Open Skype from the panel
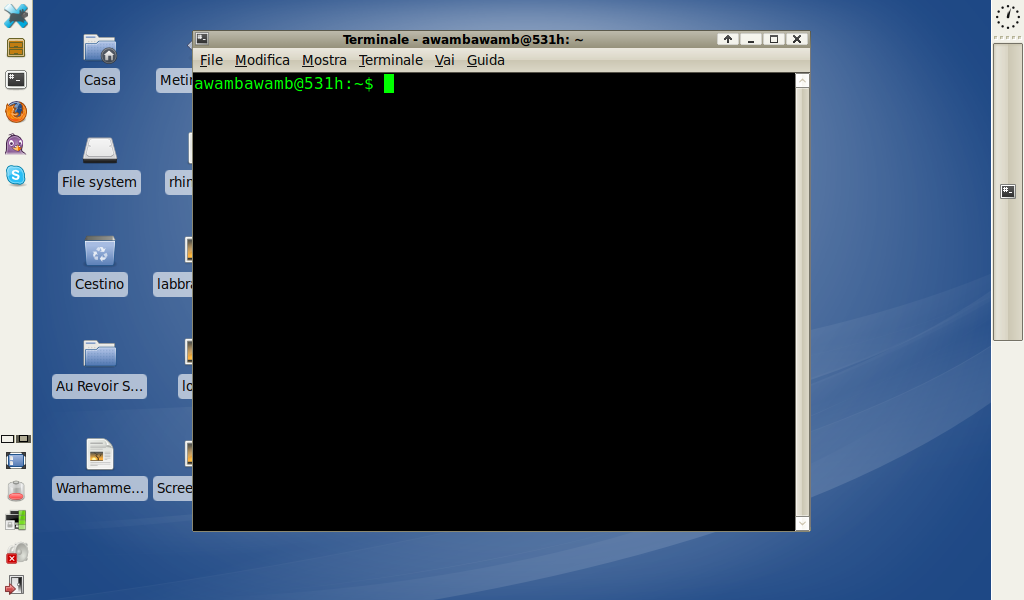 pyautogui.click(x=16, y=175)
